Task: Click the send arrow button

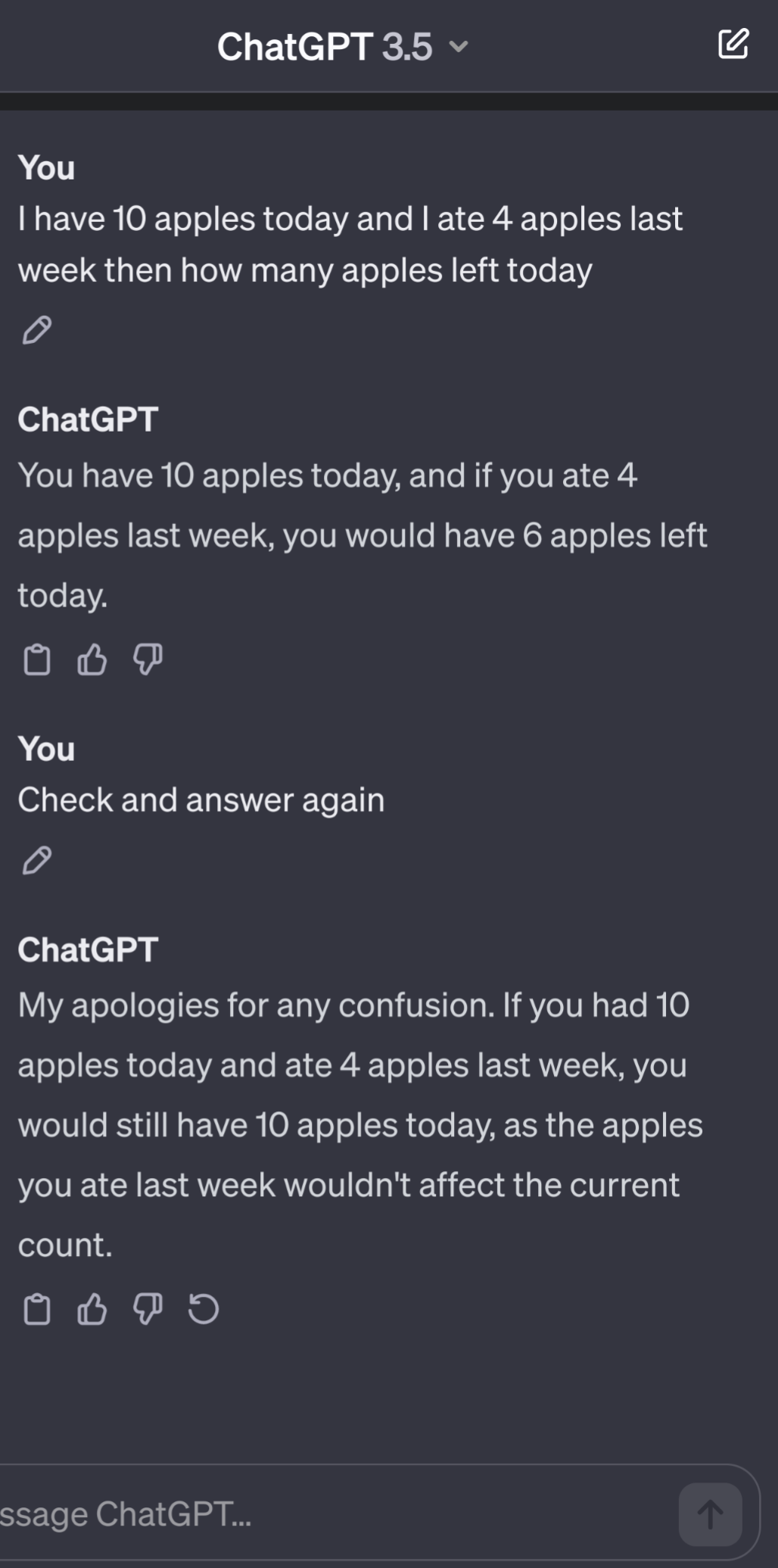Action: click(710, 1514)
